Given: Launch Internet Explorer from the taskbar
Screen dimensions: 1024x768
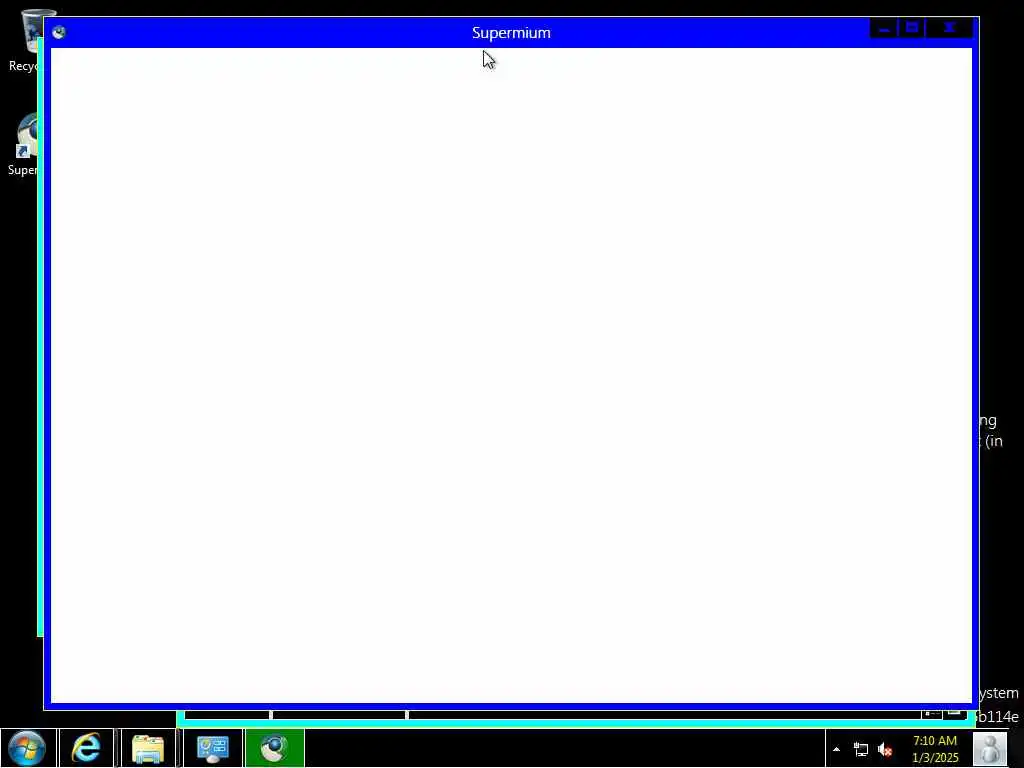Looking at the screenshot, I should tap(86, 748).
